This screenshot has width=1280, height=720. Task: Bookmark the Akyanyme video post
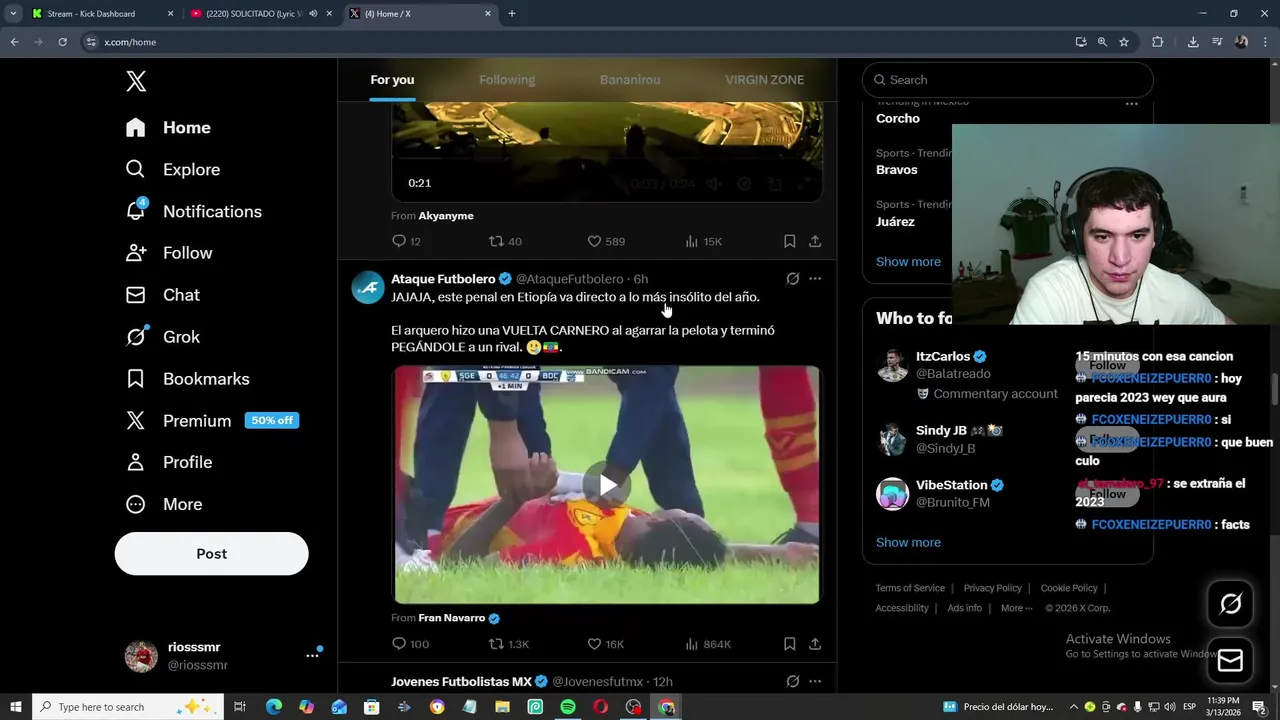(x=789, y=241)
